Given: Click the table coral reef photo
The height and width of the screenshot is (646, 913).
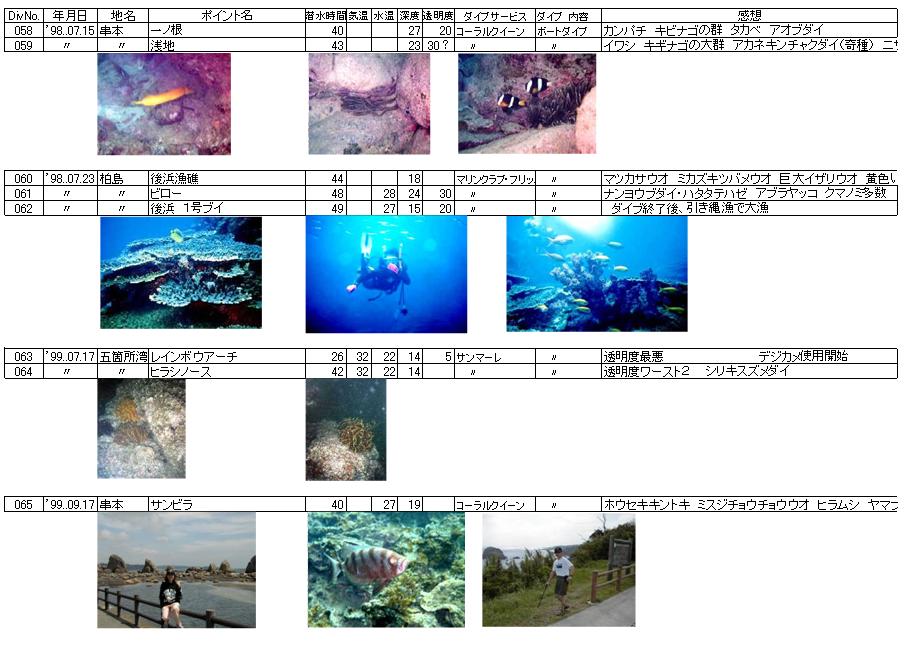Looking at the screenshot, I should tap(180, 272).
